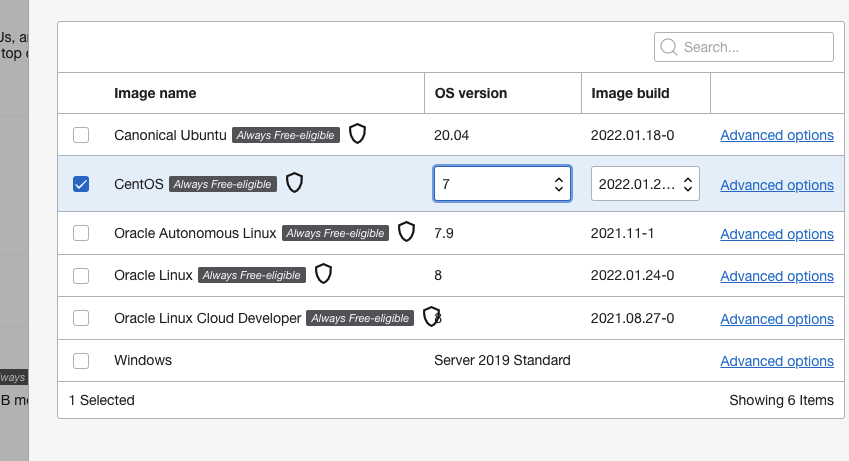849x461 pixels.
Task: Click the magnifier icon in the search box
Action: [669, 47]
